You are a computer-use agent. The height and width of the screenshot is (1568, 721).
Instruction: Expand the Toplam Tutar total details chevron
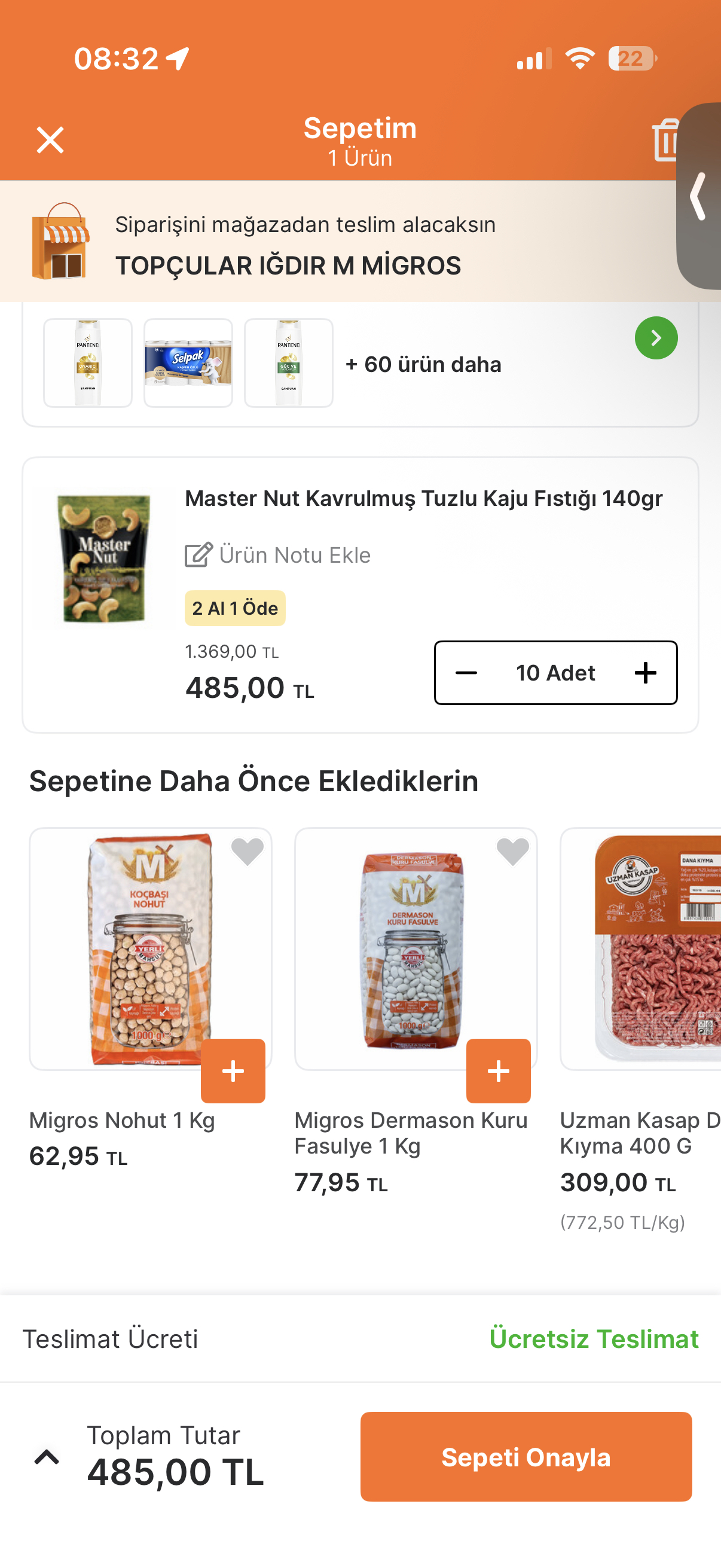coord(47,1457)
